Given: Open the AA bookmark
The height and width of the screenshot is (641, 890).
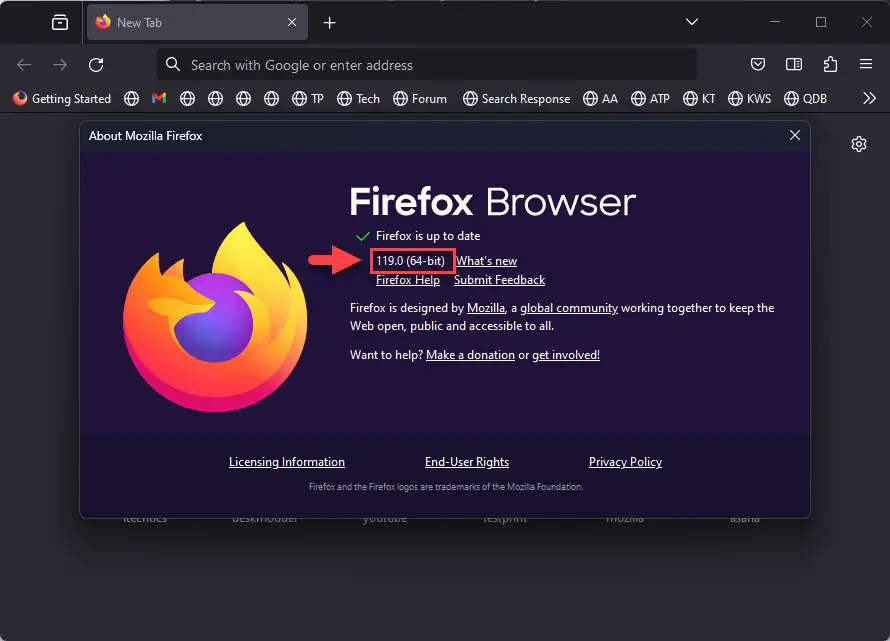Looking at the screenshot, I should (x=600, y=99).
